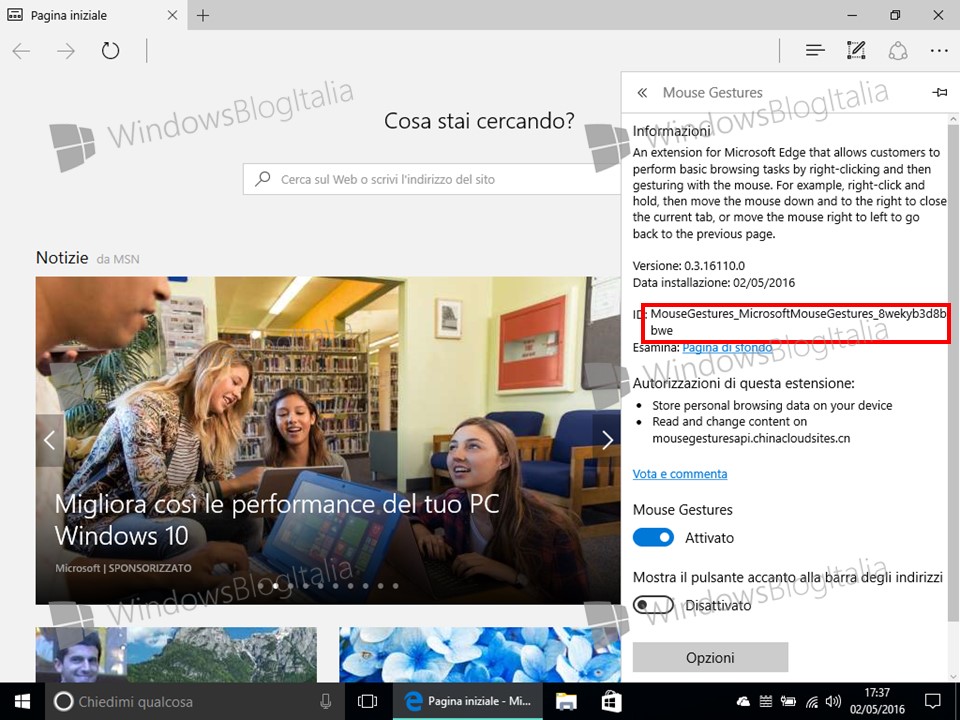Open a new tab with the plus button
The image size is (960, 720).
point(203,15)
